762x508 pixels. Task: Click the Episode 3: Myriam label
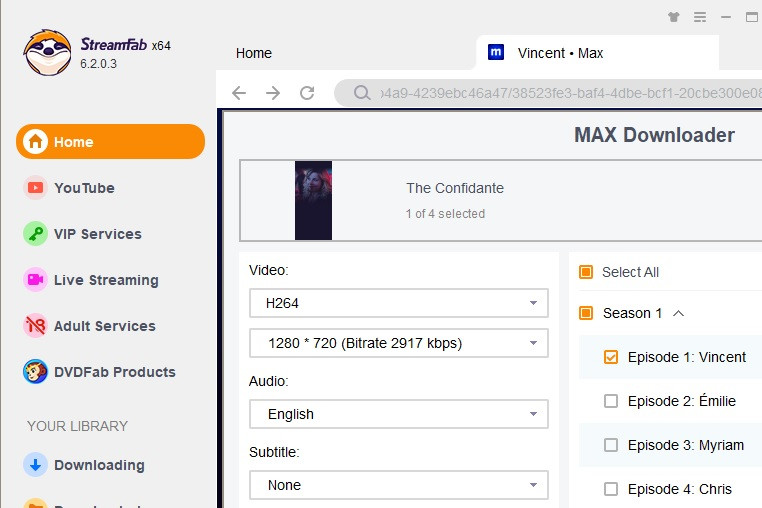[x=686, y=445]
